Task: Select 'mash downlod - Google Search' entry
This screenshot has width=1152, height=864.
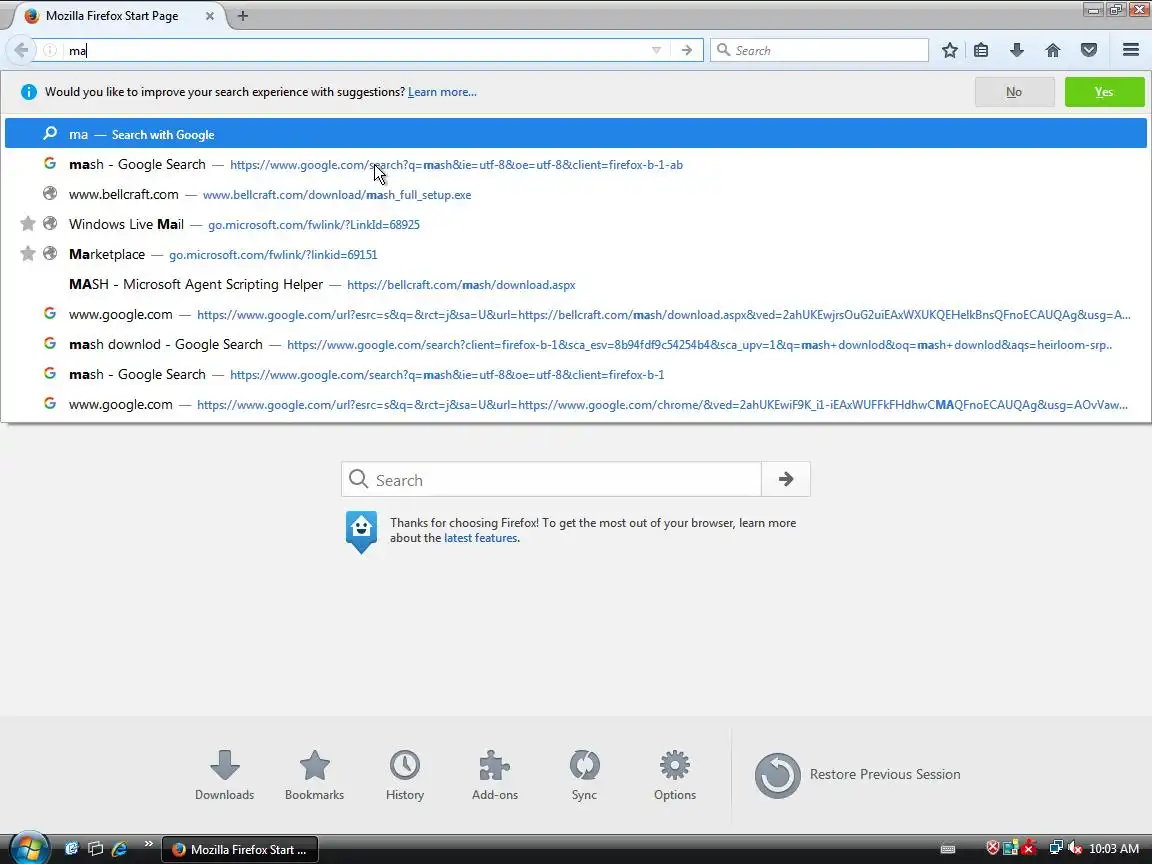Action: pyautogui.click(x=576, y=345)
